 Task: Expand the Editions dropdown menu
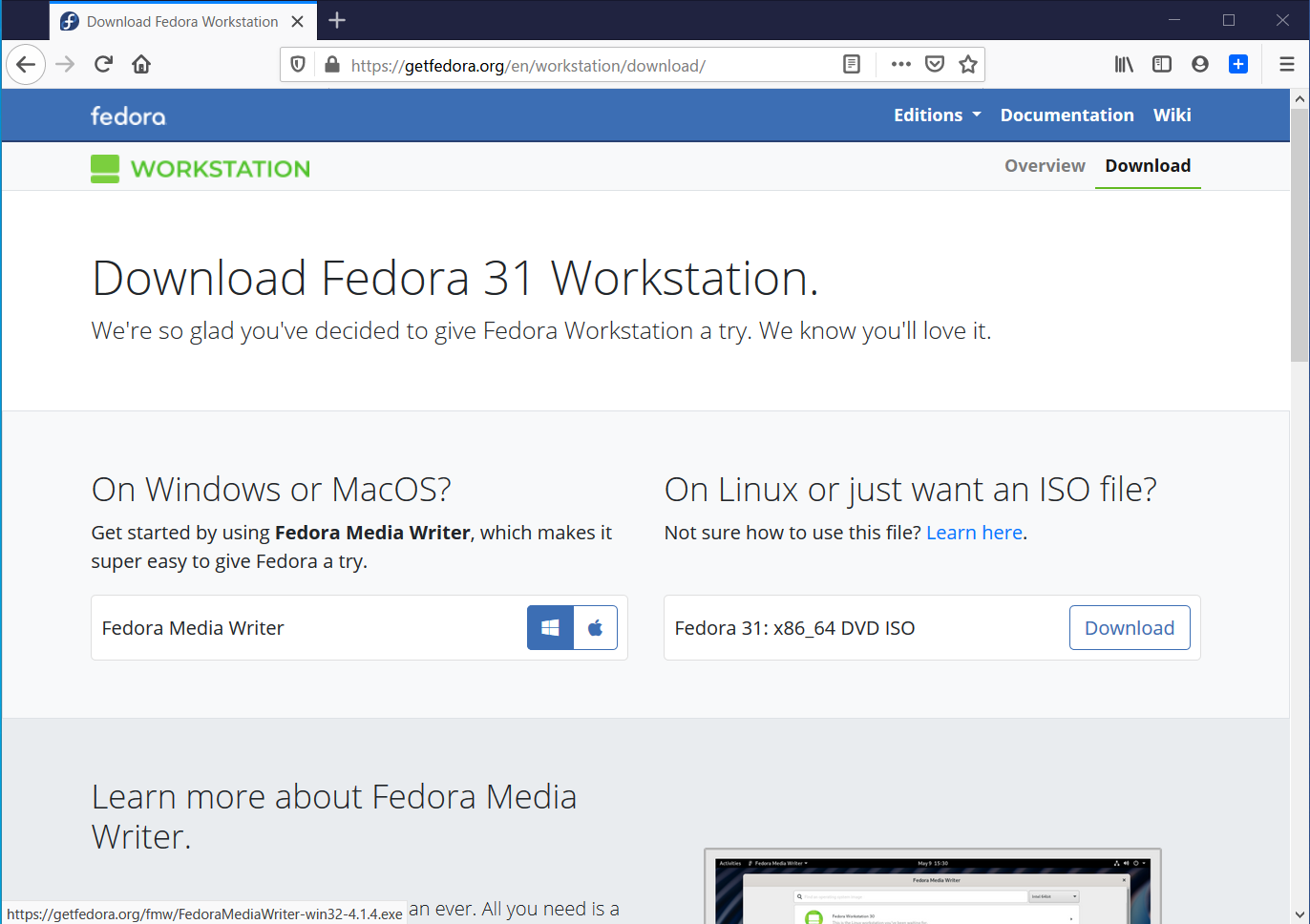click(x=937, y=115)
